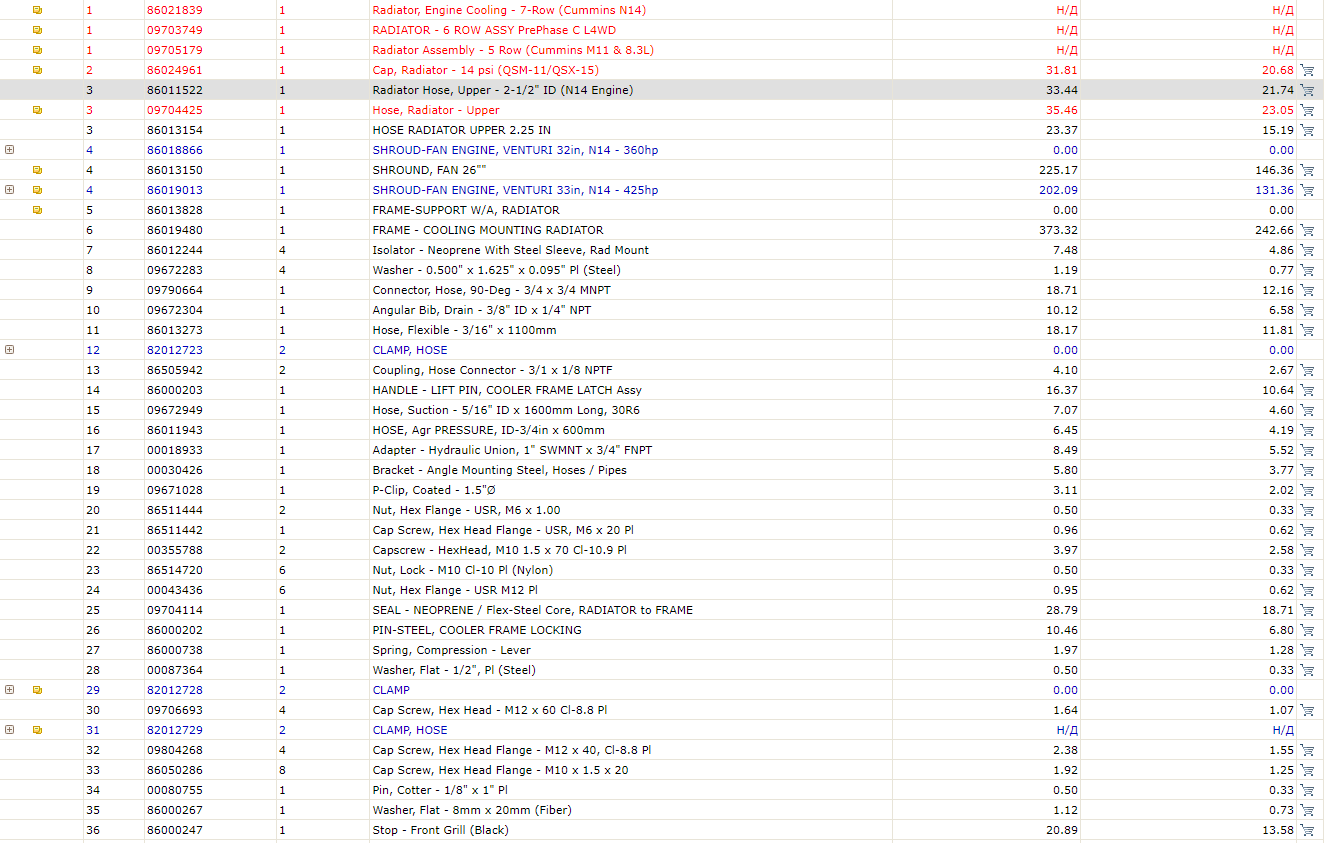
Task: Add Washer 09672283 to cart
Action: (1307, 270)
